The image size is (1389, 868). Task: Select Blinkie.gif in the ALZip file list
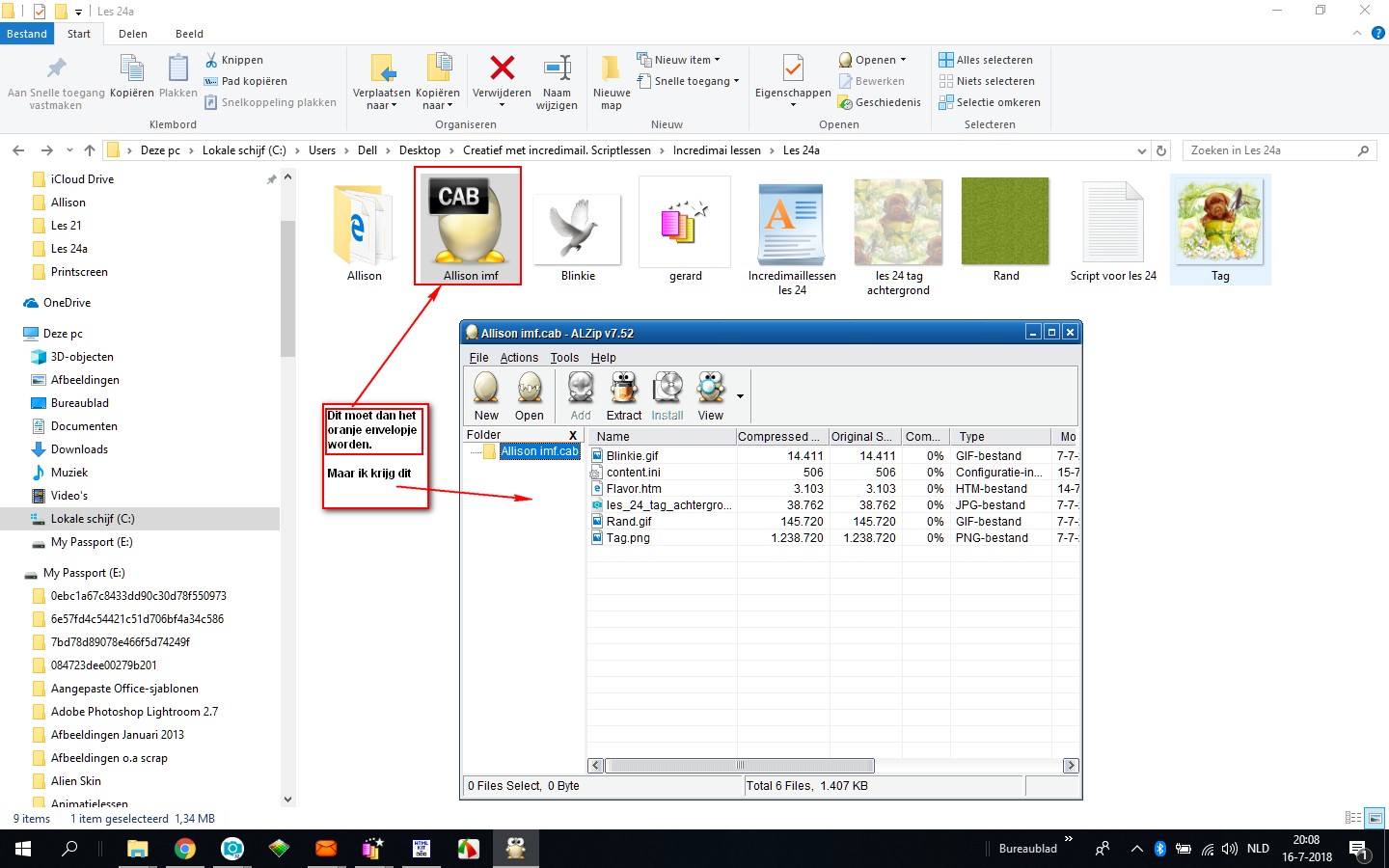(633, 456)
